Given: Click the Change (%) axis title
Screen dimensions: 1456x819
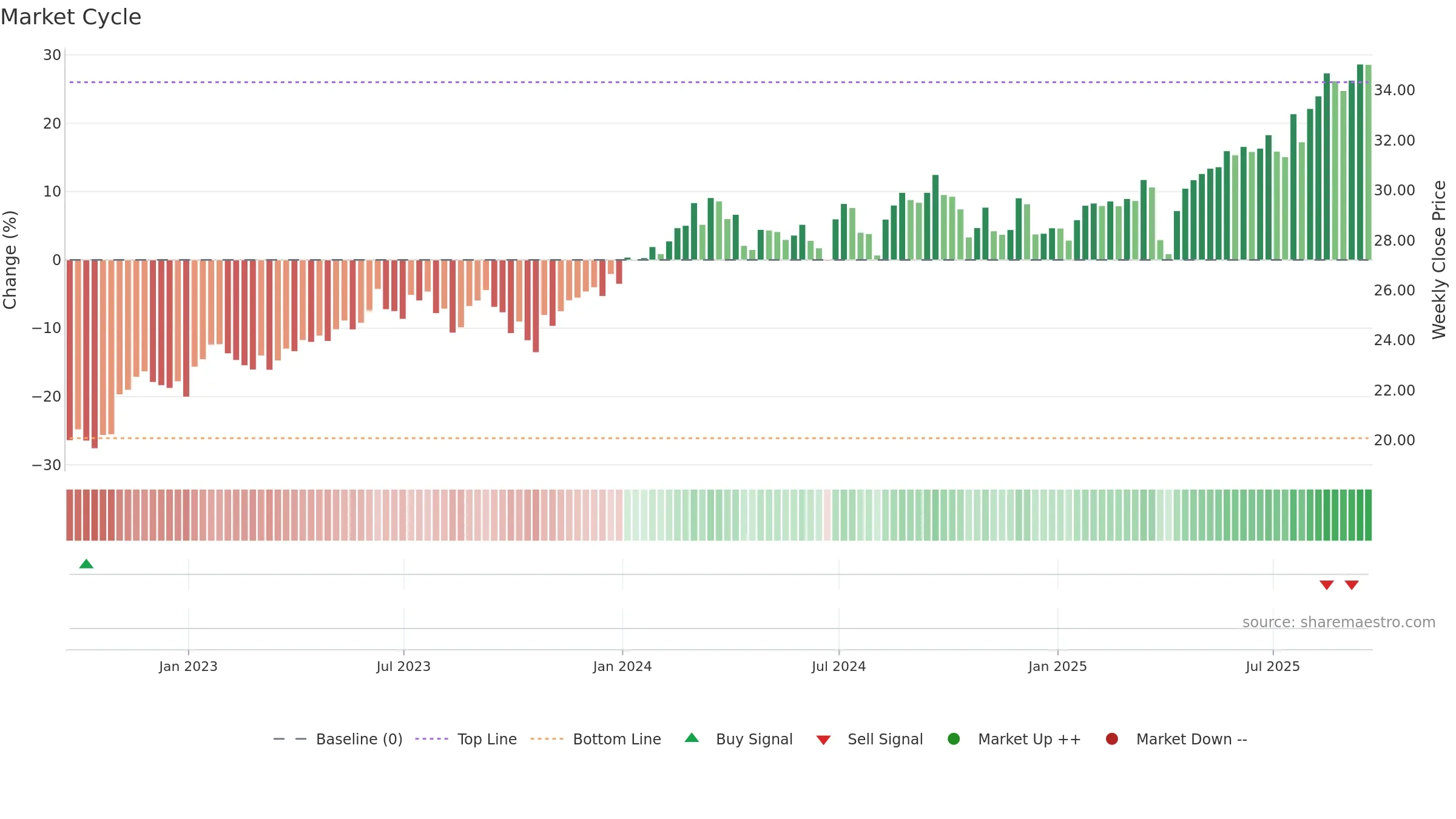Looking at the screenshot, I should 10,260.
